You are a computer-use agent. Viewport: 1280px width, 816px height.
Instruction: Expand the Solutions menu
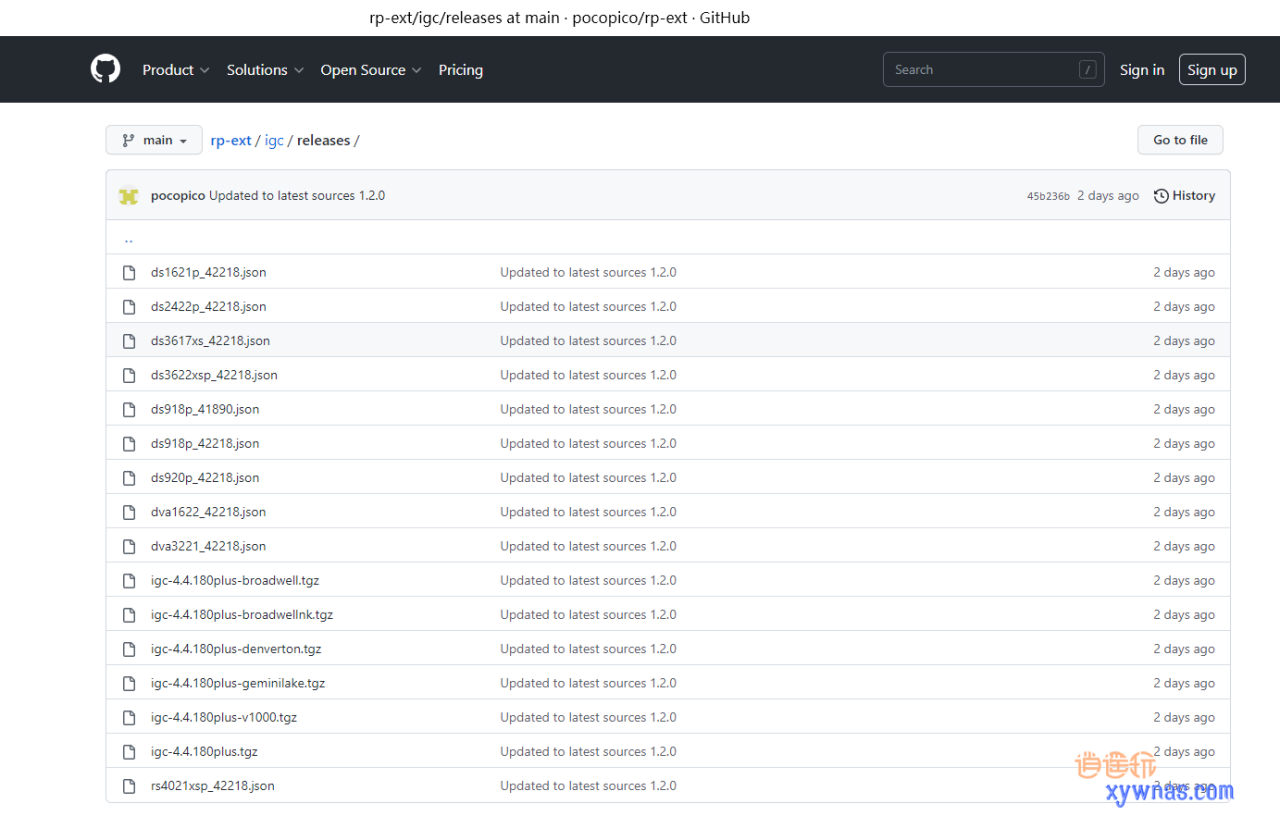click(x=264, y=70)
